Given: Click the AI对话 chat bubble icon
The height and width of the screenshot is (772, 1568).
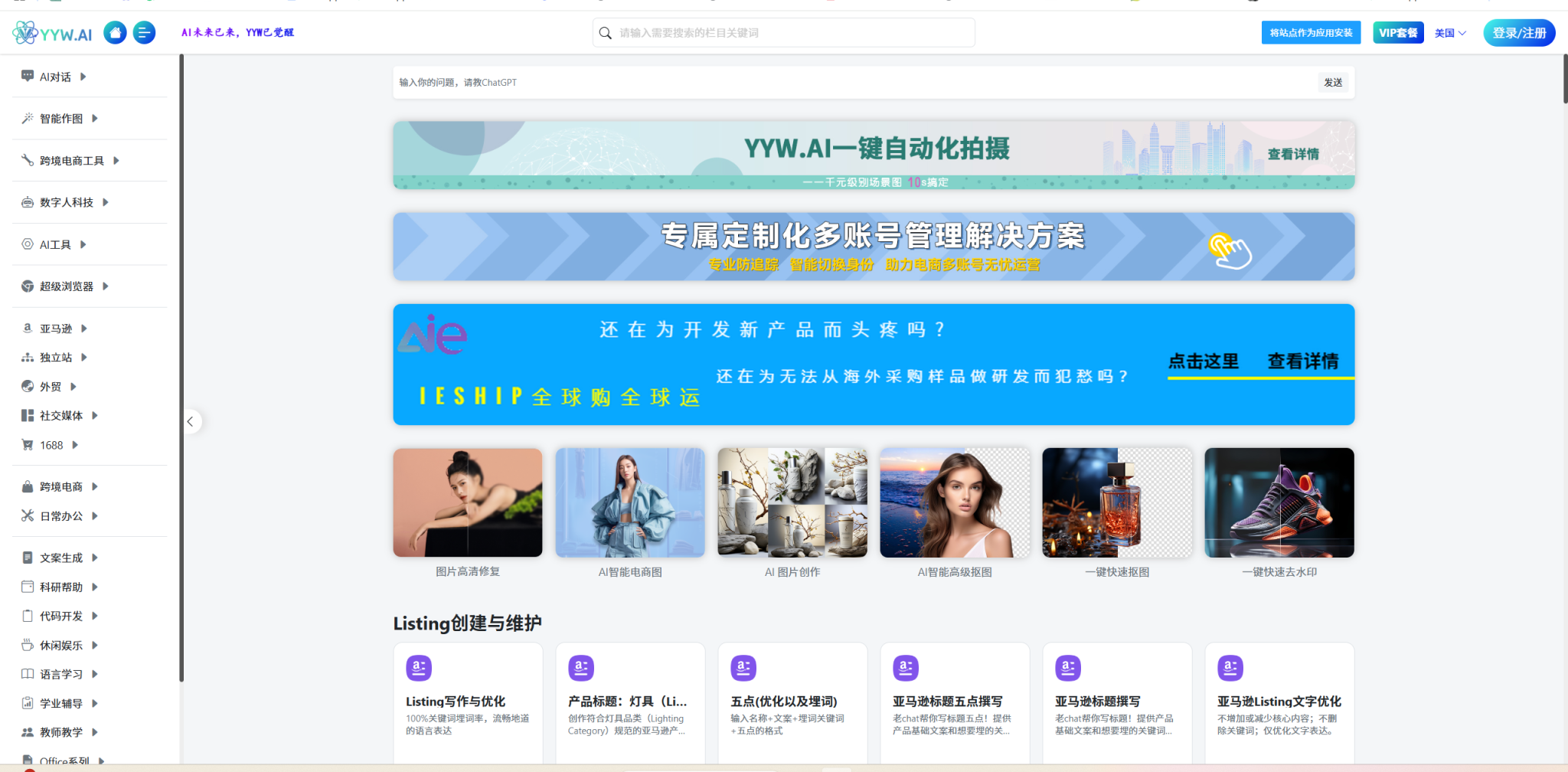Looking at the screenshot, I should pyautogui.click(x=28, y=76).
